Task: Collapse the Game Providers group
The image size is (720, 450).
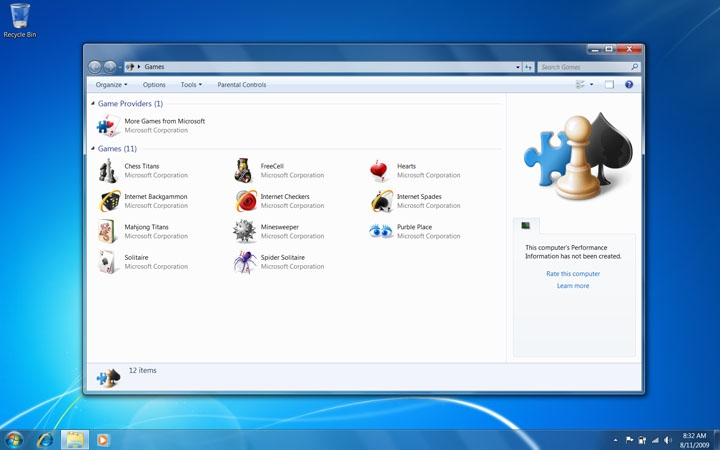Action: coord(94,104)
